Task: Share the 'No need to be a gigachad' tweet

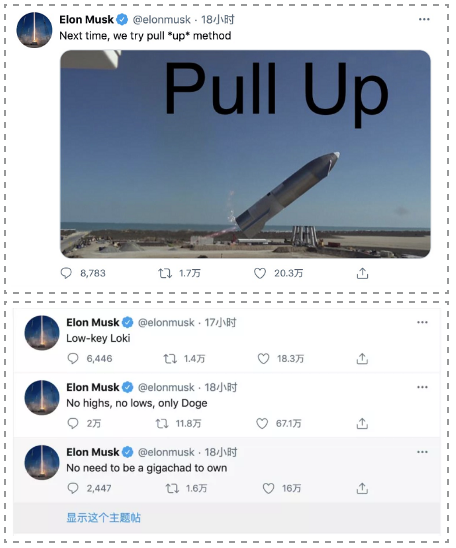Action: [x=362, y=488]
